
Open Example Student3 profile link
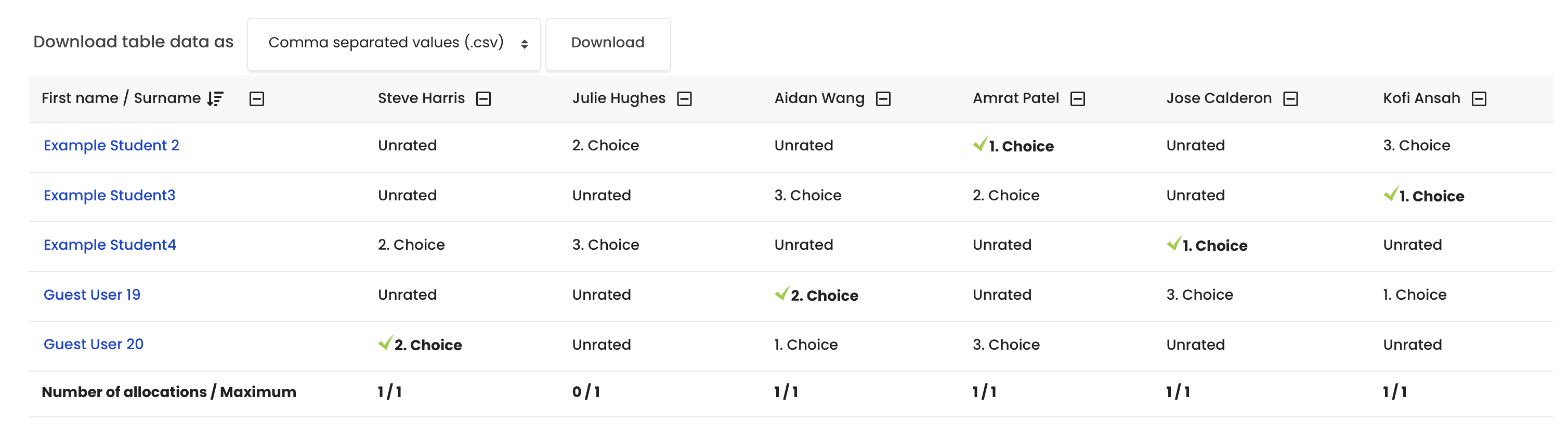point(110,196)
